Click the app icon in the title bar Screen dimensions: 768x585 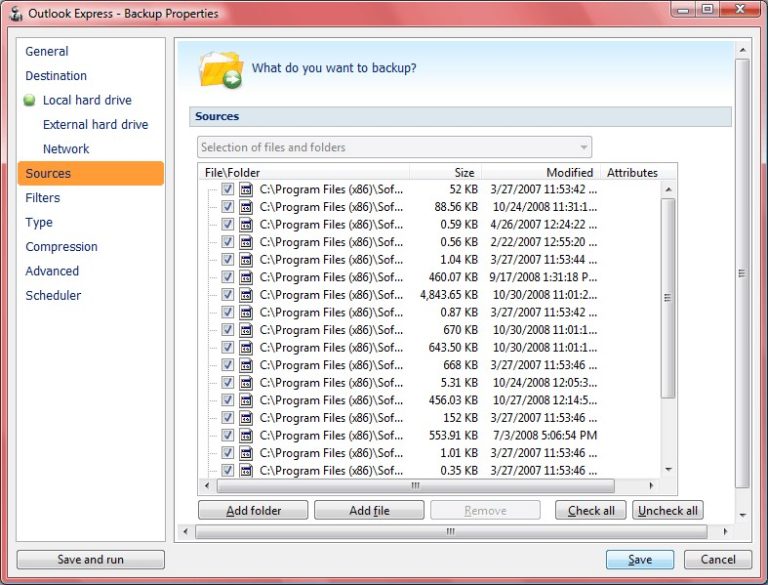16,14
